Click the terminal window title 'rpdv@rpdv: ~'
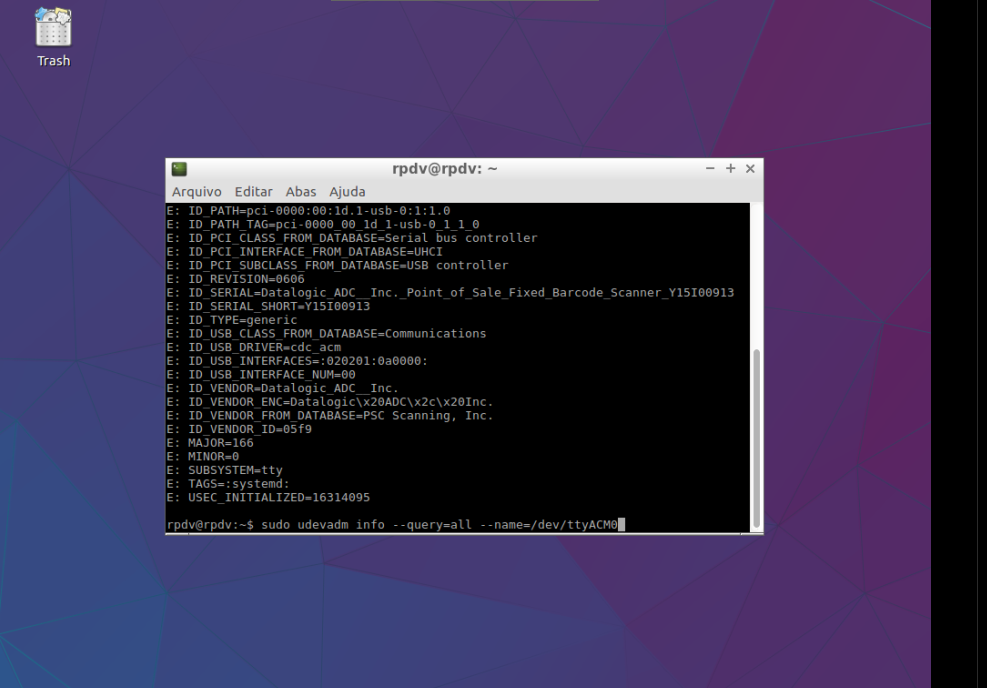 point(444,169)
